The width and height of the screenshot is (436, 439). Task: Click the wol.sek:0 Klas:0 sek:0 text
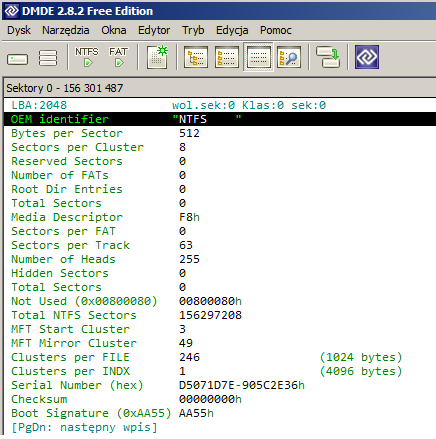click(249, 105)
